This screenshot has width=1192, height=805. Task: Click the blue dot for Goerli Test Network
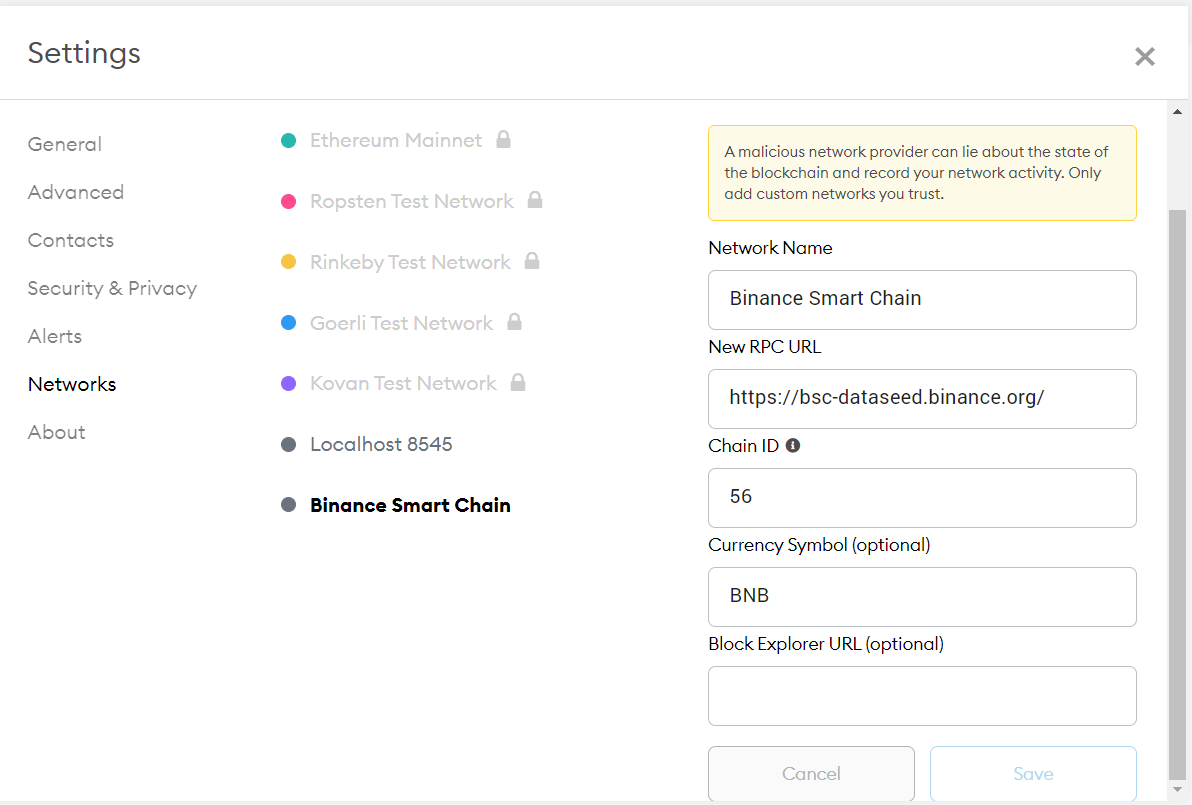[288, 323]
